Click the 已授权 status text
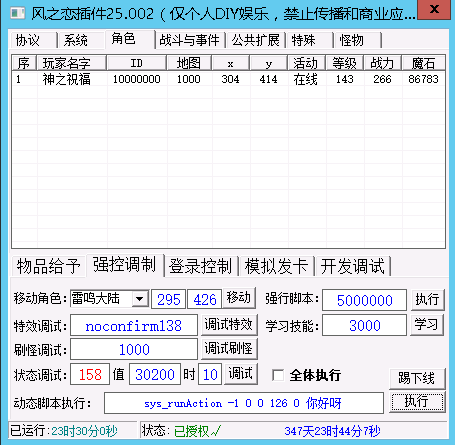 click(197, 431)
